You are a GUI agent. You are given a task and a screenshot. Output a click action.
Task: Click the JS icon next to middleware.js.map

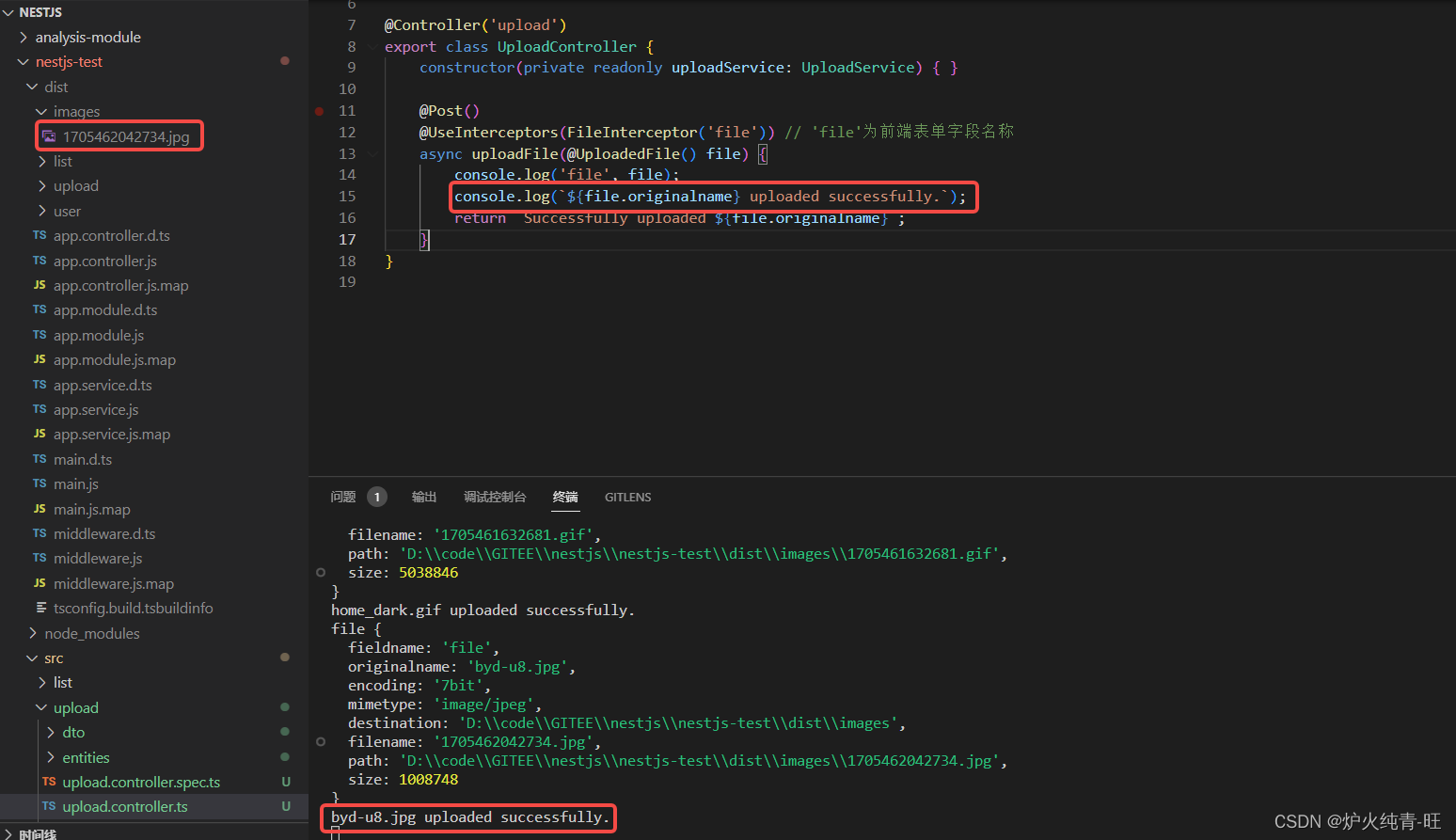(x=41, y=583)
